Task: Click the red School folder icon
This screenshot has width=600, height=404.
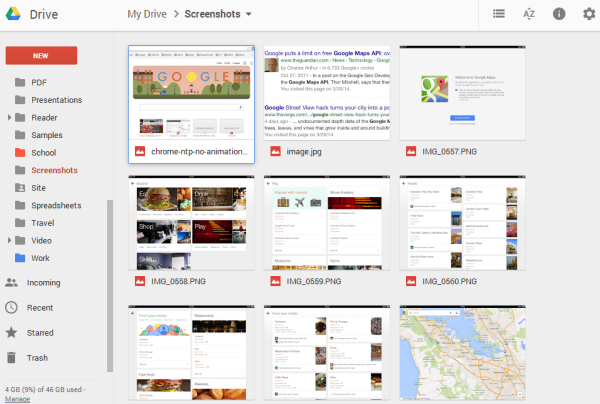Action: [20, 153]
